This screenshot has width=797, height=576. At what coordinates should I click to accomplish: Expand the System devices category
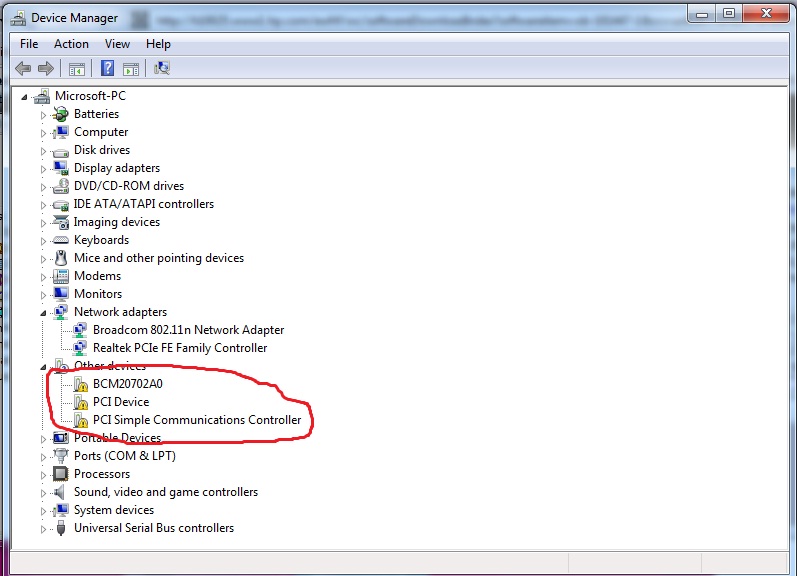(x=43, y=511)
